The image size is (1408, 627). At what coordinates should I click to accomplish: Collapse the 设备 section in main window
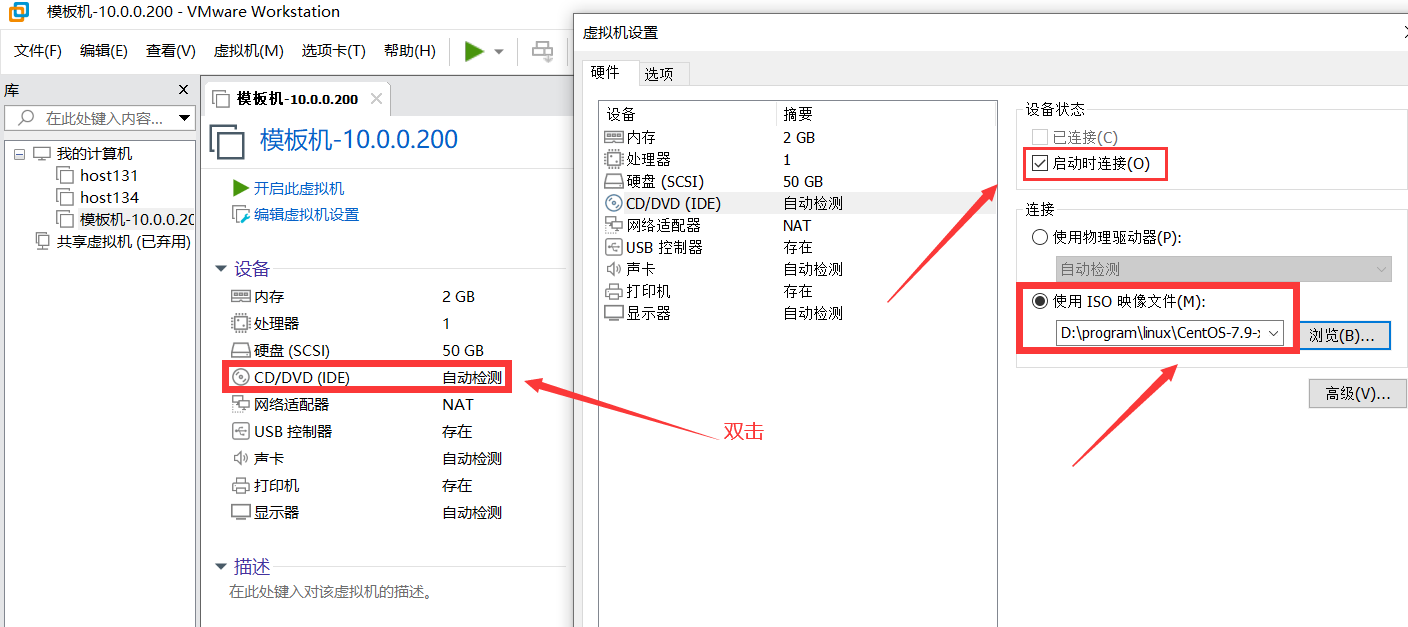coord(220,269)
